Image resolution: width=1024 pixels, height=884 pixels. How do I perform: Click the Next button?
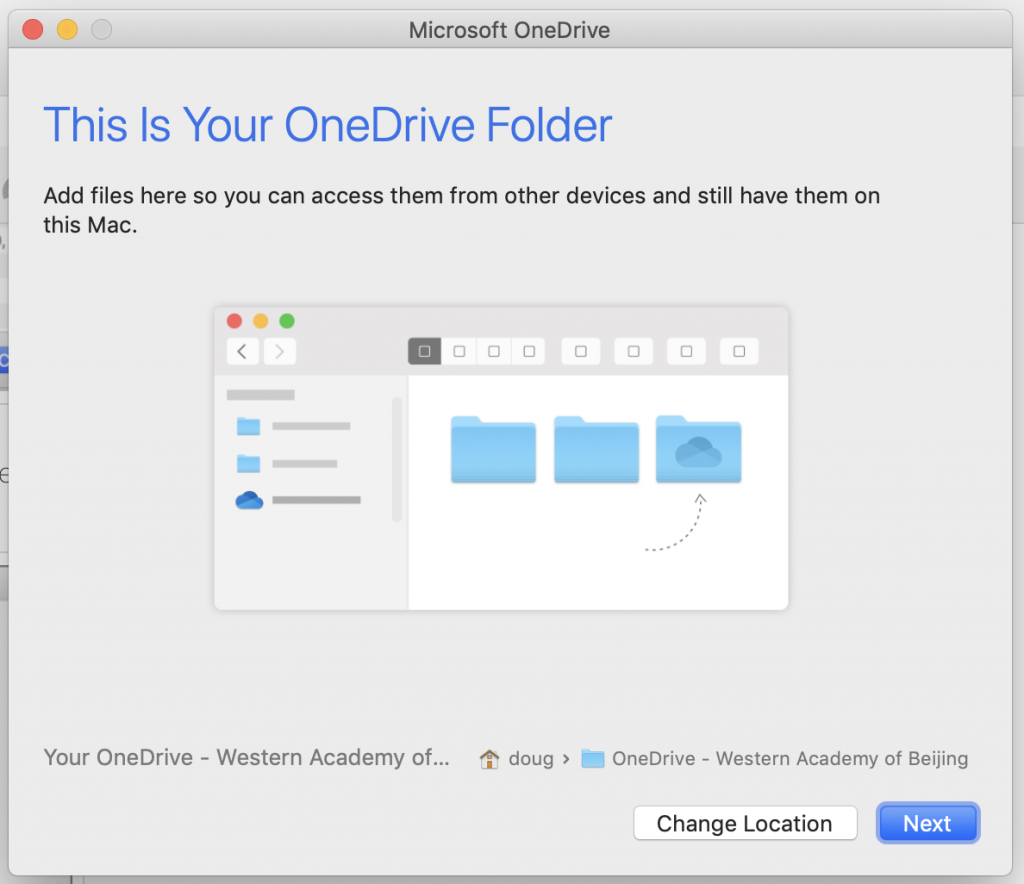click(x=927, y=823)
